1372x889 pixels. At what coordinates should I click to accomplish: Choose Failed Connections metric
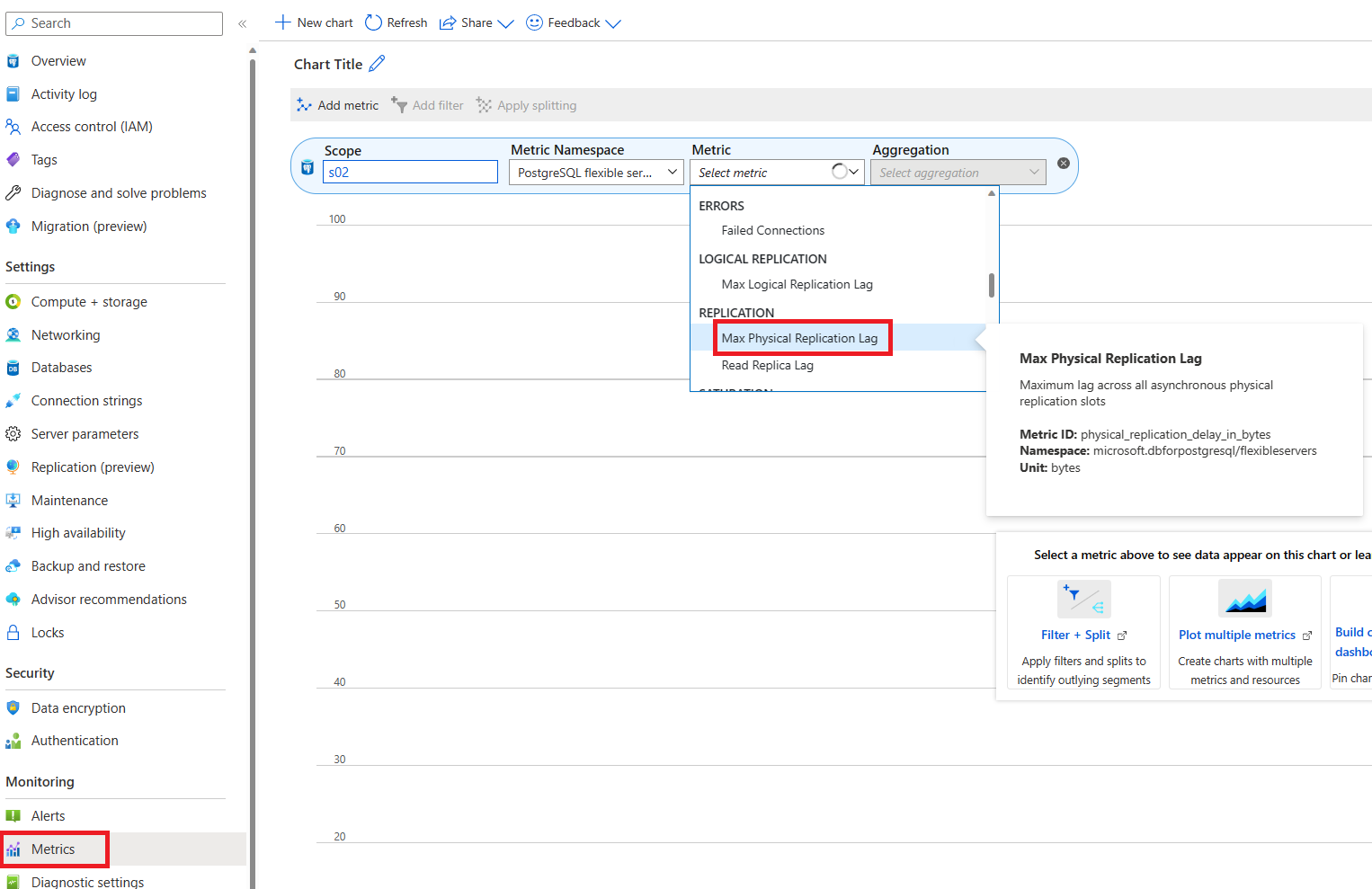772,231
